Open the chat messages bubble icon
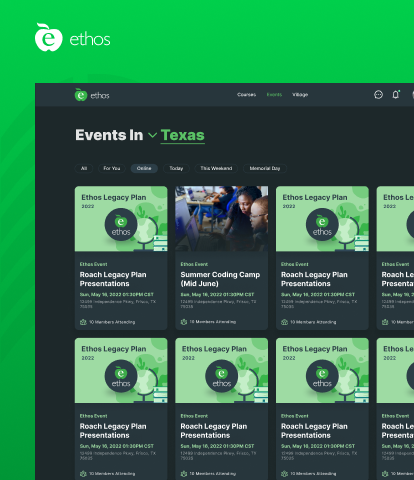 378,95
